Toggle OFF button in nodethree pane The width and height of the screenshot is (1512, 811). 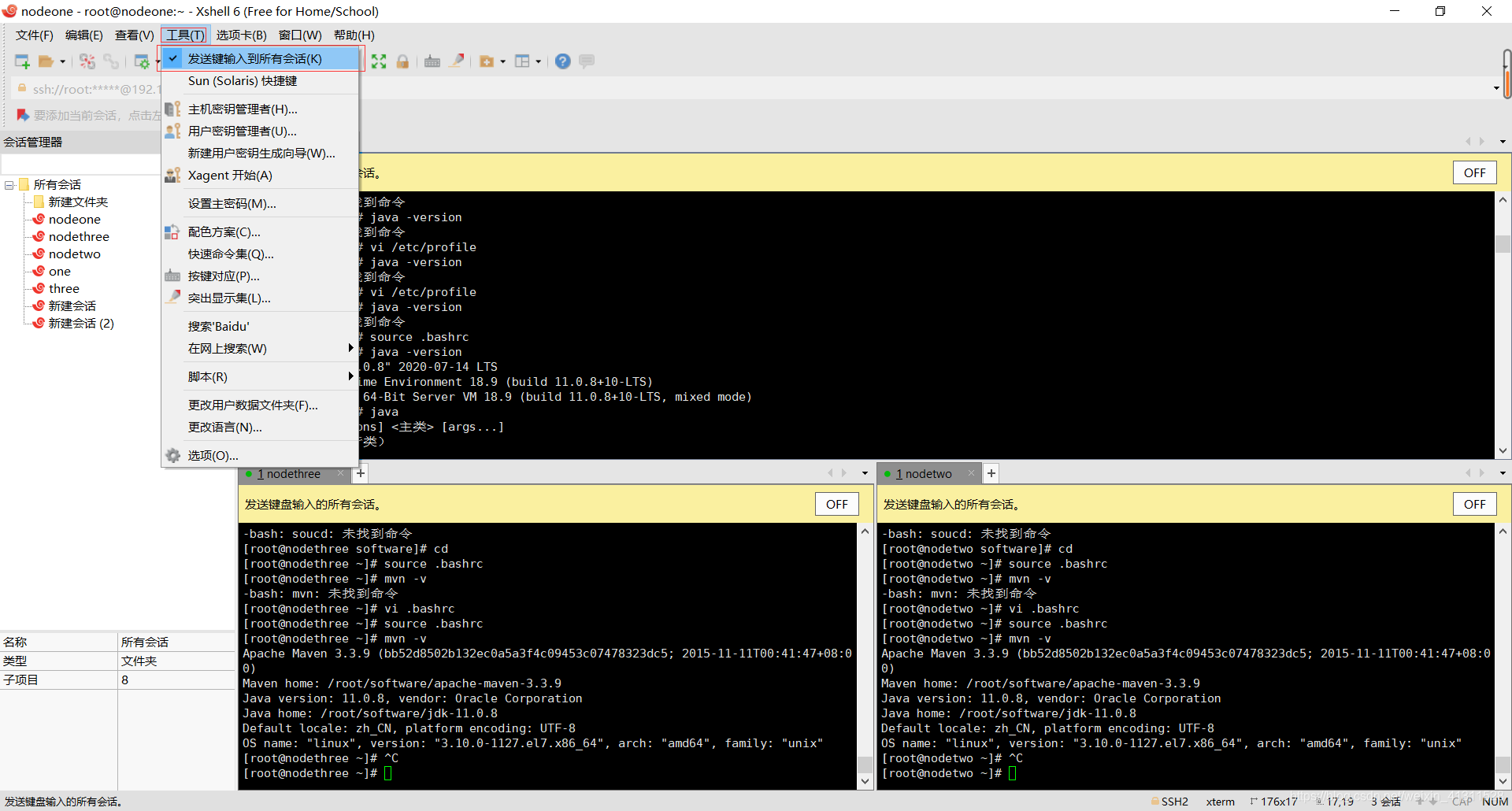836,505
